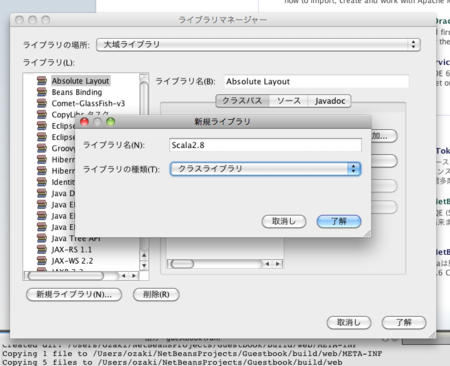
Task: Select the Absolute Layout library icon
Action: tap(42, 81)
